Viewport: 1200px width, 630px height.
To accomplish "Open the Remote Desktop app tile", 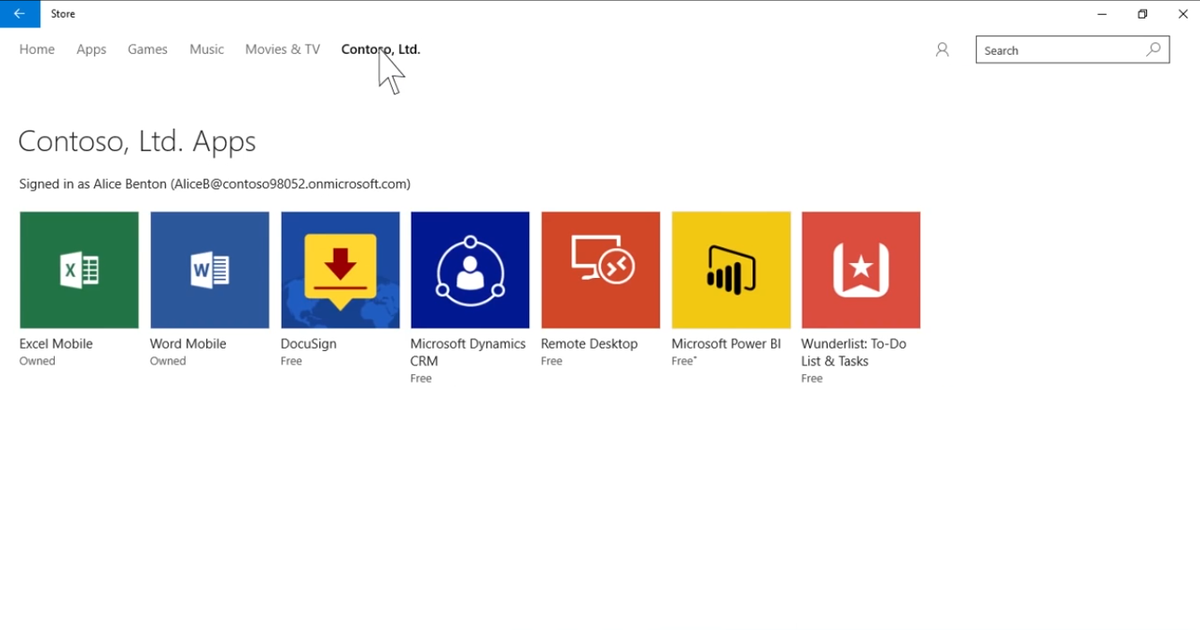I will click(600, 269).
